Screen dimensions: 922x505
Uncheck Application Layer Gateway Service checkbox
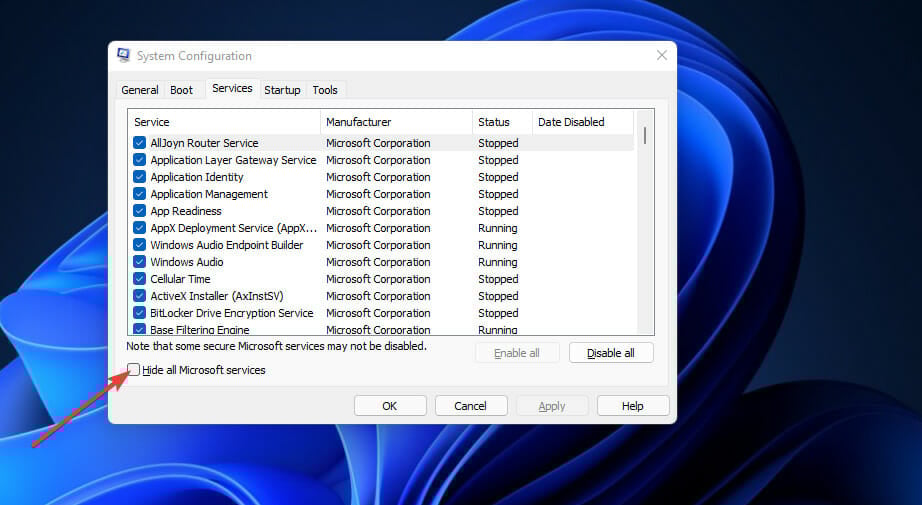tap(139, 160)
